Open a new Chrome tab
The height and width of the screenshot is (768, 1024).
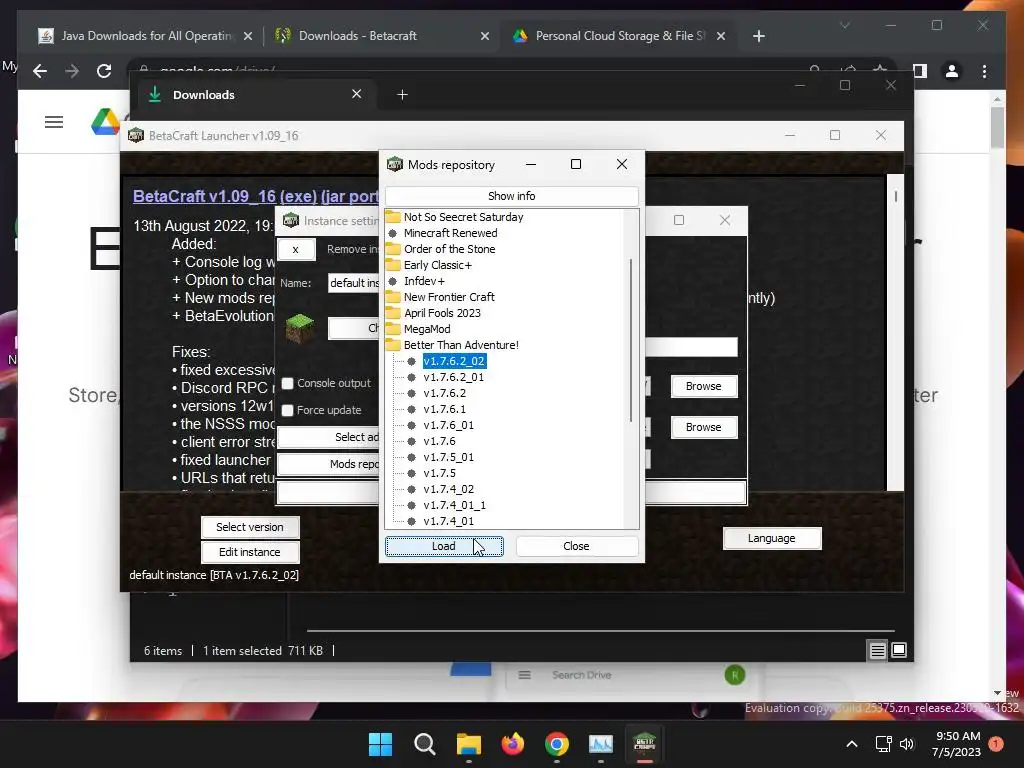click(759, 36)
